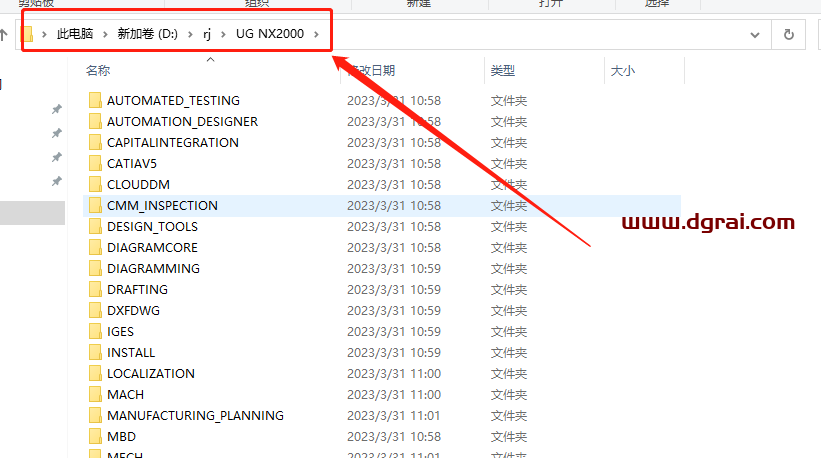Select the DXFDWG folder icon

coord(95,310)
